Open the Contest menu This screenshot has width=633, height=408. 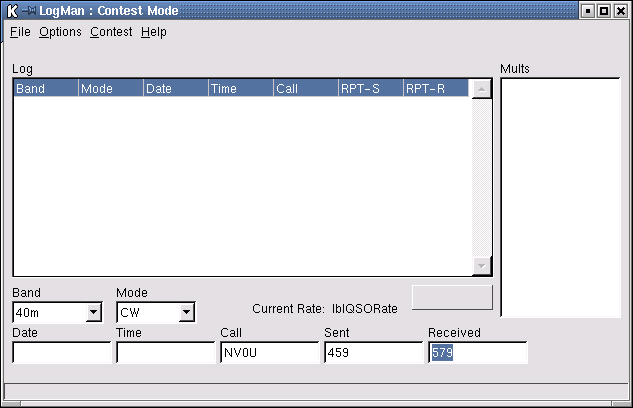111,32
